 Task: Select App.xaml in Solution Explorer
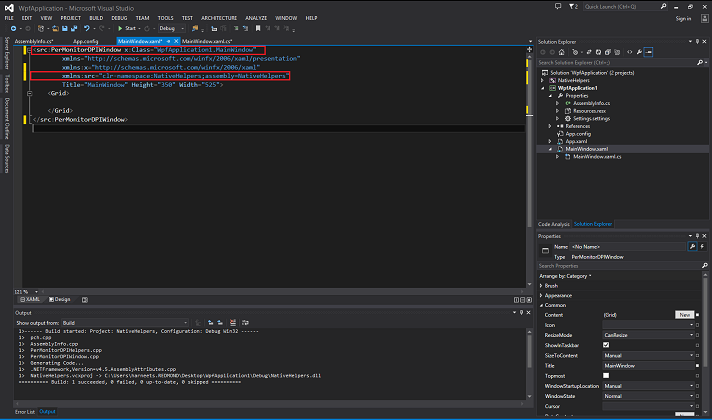pyautogui.click(x=575, y=141)
